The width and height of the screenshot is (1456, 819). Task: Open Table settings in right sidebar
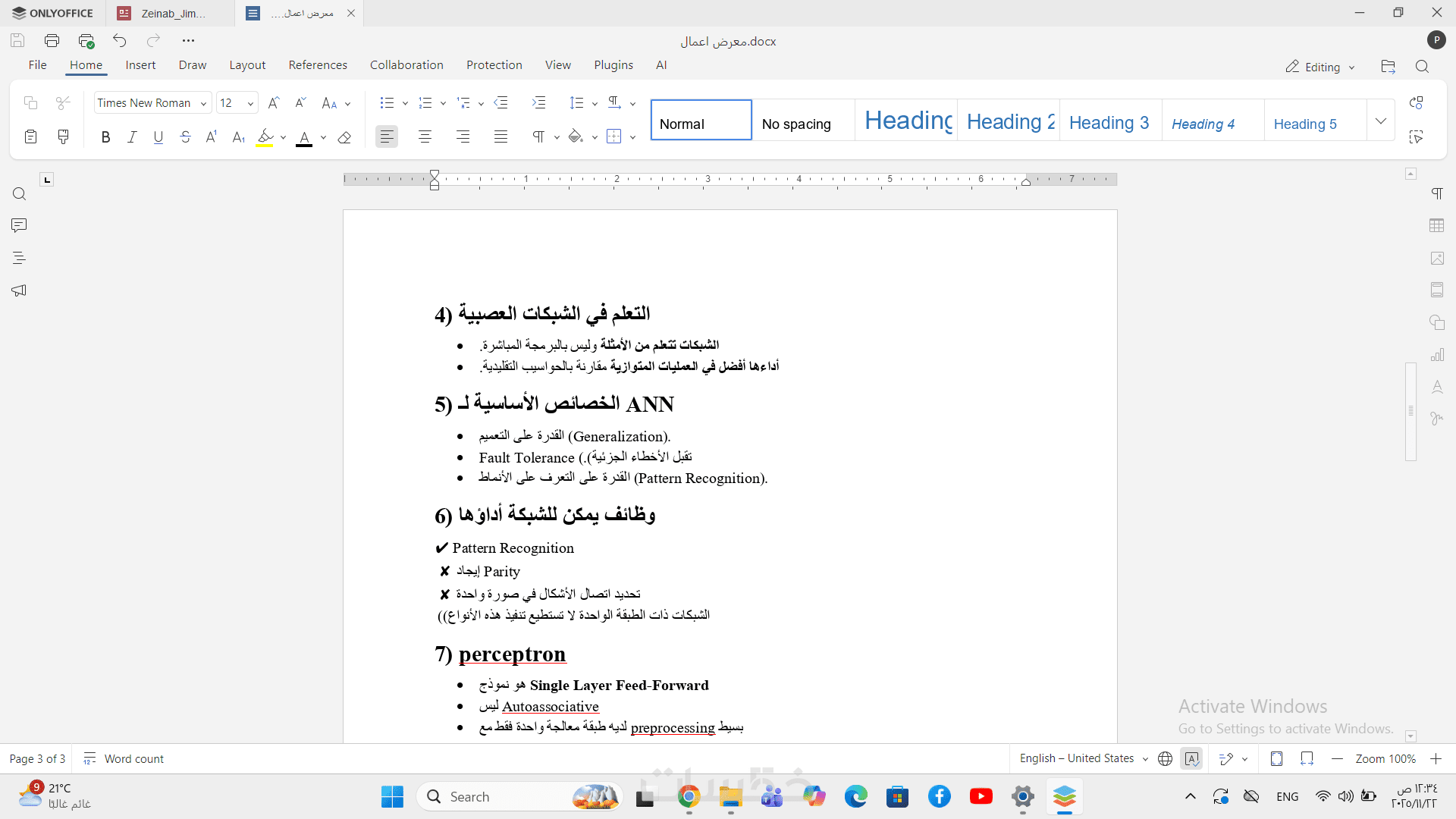click(x=1436, y=226)
